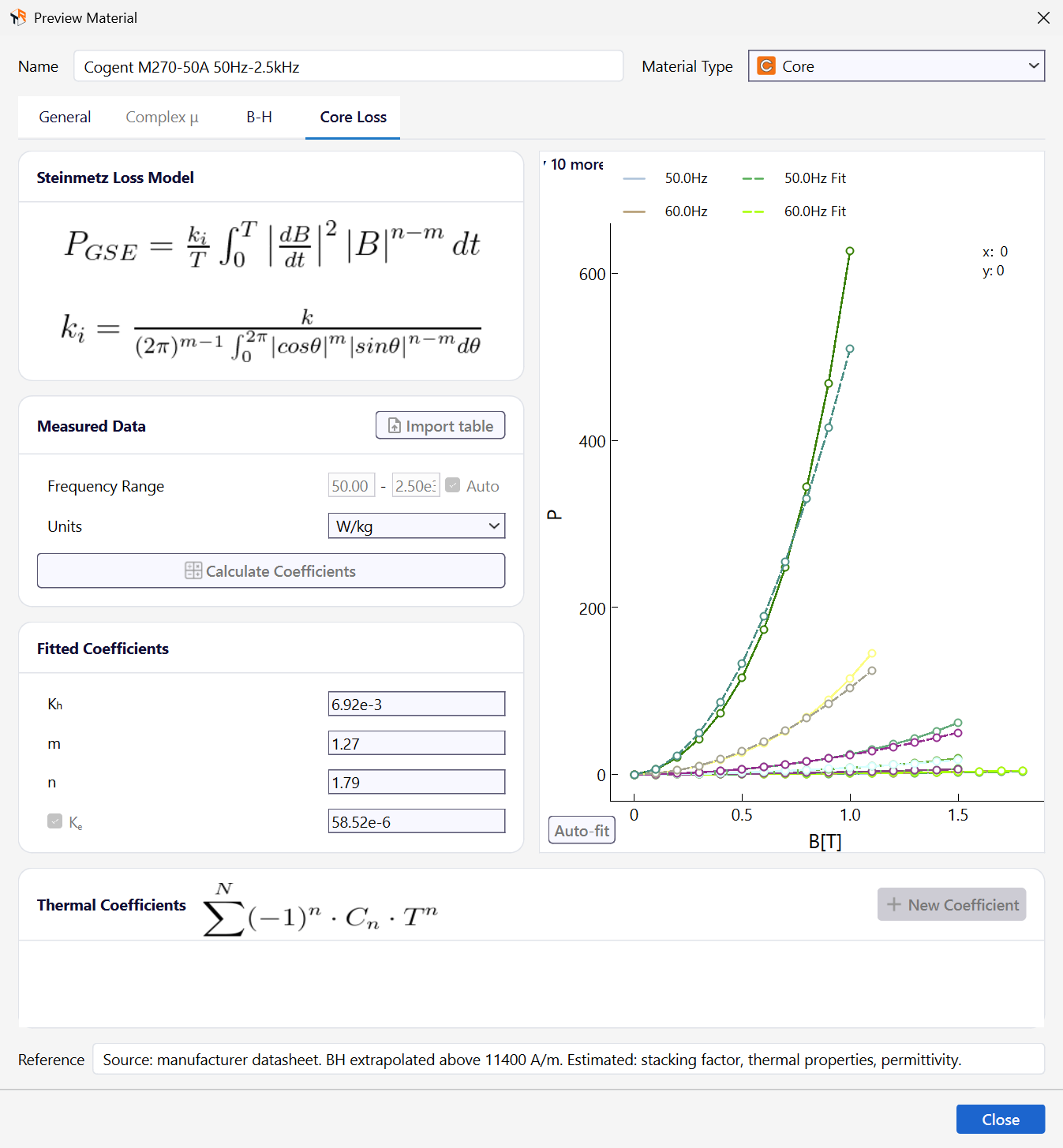Image resolution: width=1063 pixels, height=1148 pixels.
Task: Click the maximum frequency field 2.50e3
Action: 416,485
